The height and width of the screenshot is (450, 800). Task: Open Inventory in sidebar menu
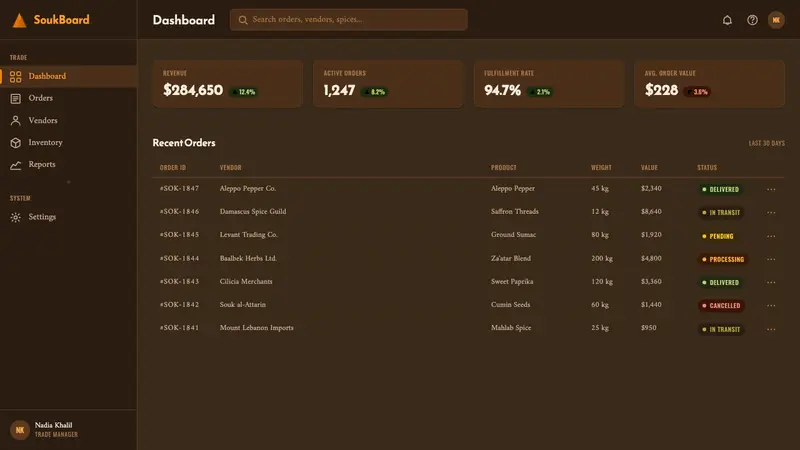68,143
